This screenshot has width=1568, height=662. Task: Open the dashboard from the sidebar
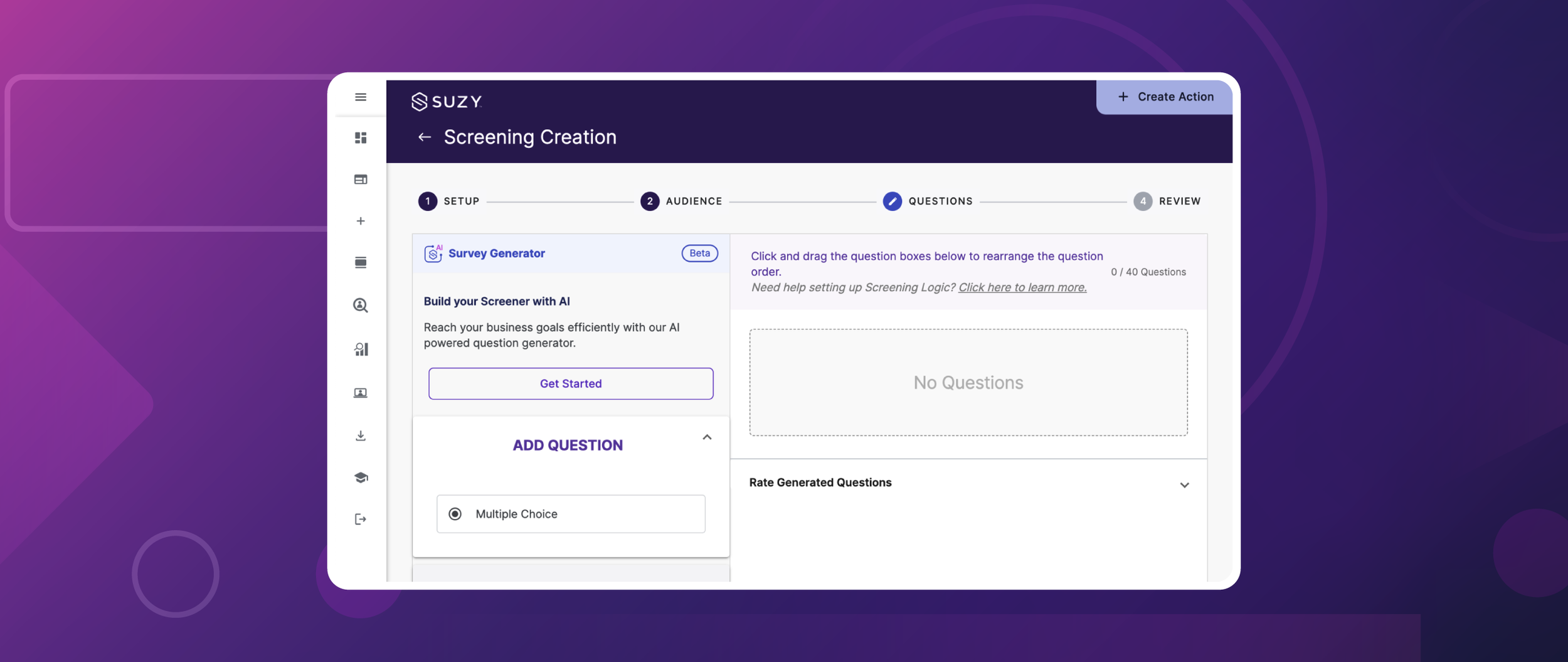coord(361,138)
